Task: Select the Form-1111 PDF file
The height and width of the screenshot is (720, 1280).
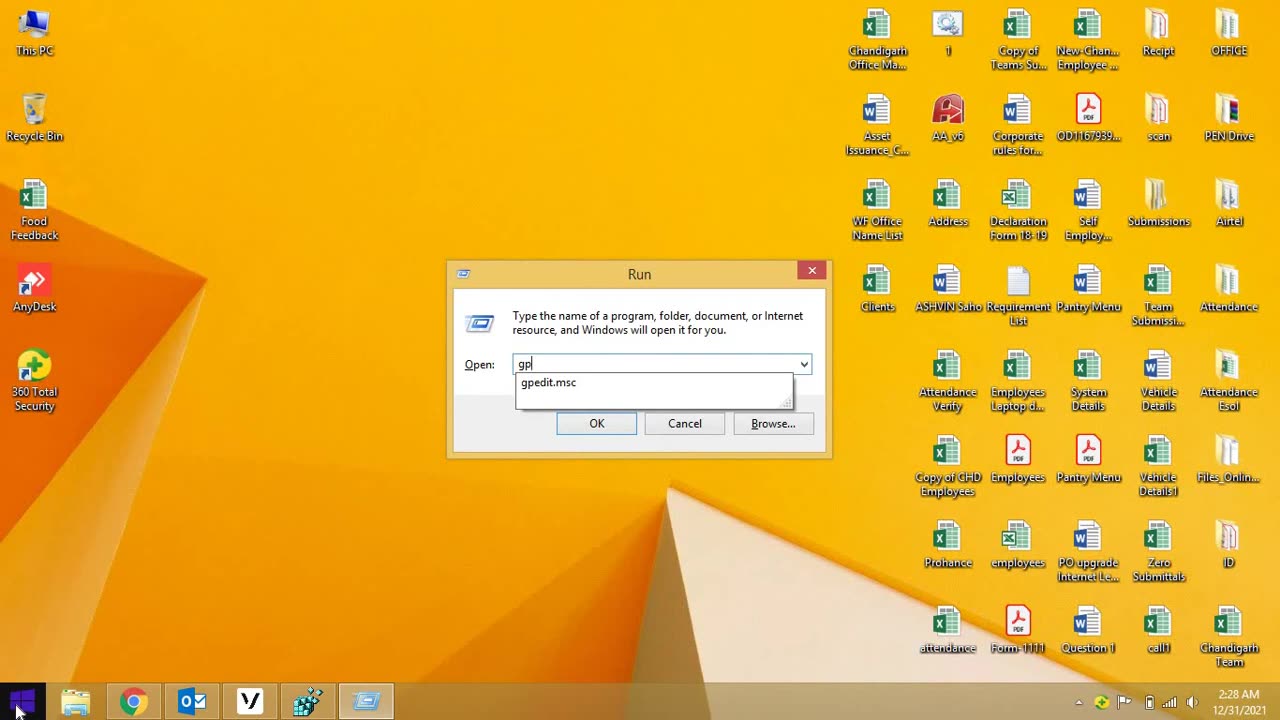Action: click(x=1018, y=630)
